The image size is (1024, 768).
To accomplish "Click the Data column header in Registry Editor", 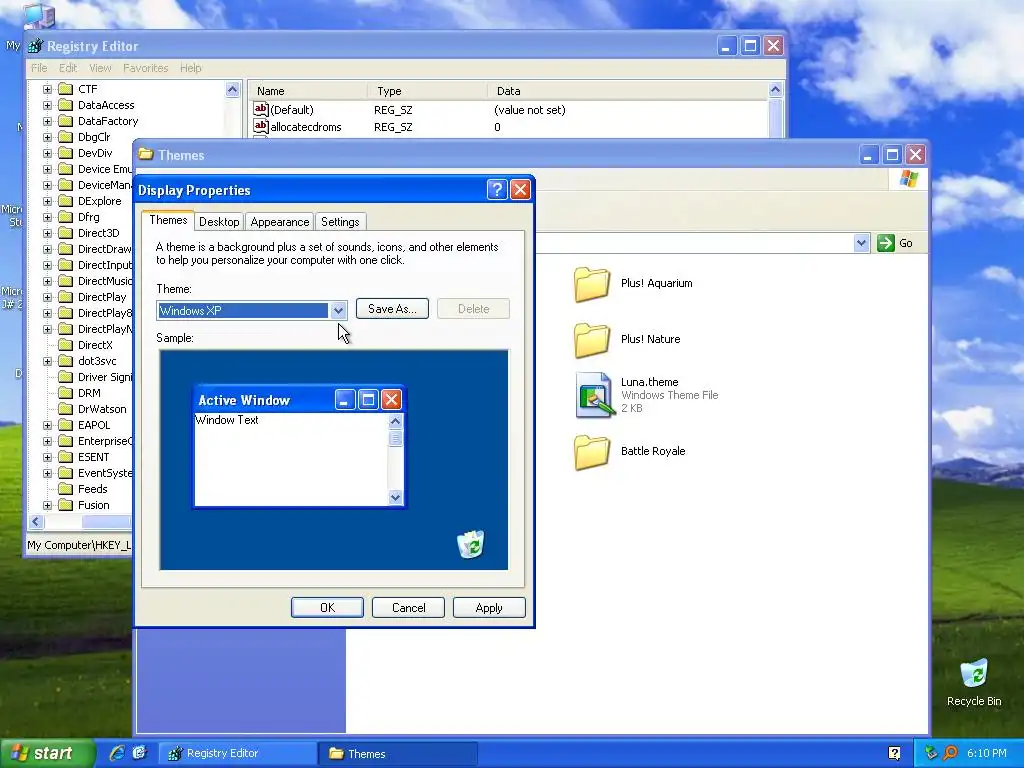I will coord(627,91).
